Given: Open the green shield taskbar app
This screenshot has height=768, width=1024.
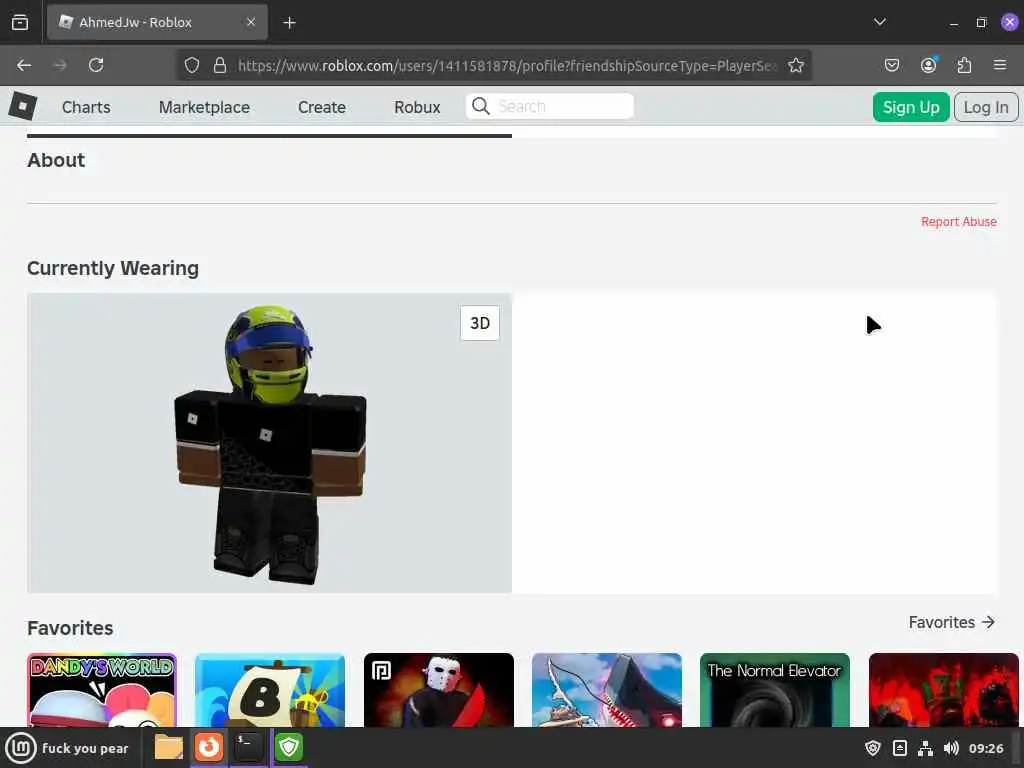Looking at the screenshot, I should pos(289,747).
